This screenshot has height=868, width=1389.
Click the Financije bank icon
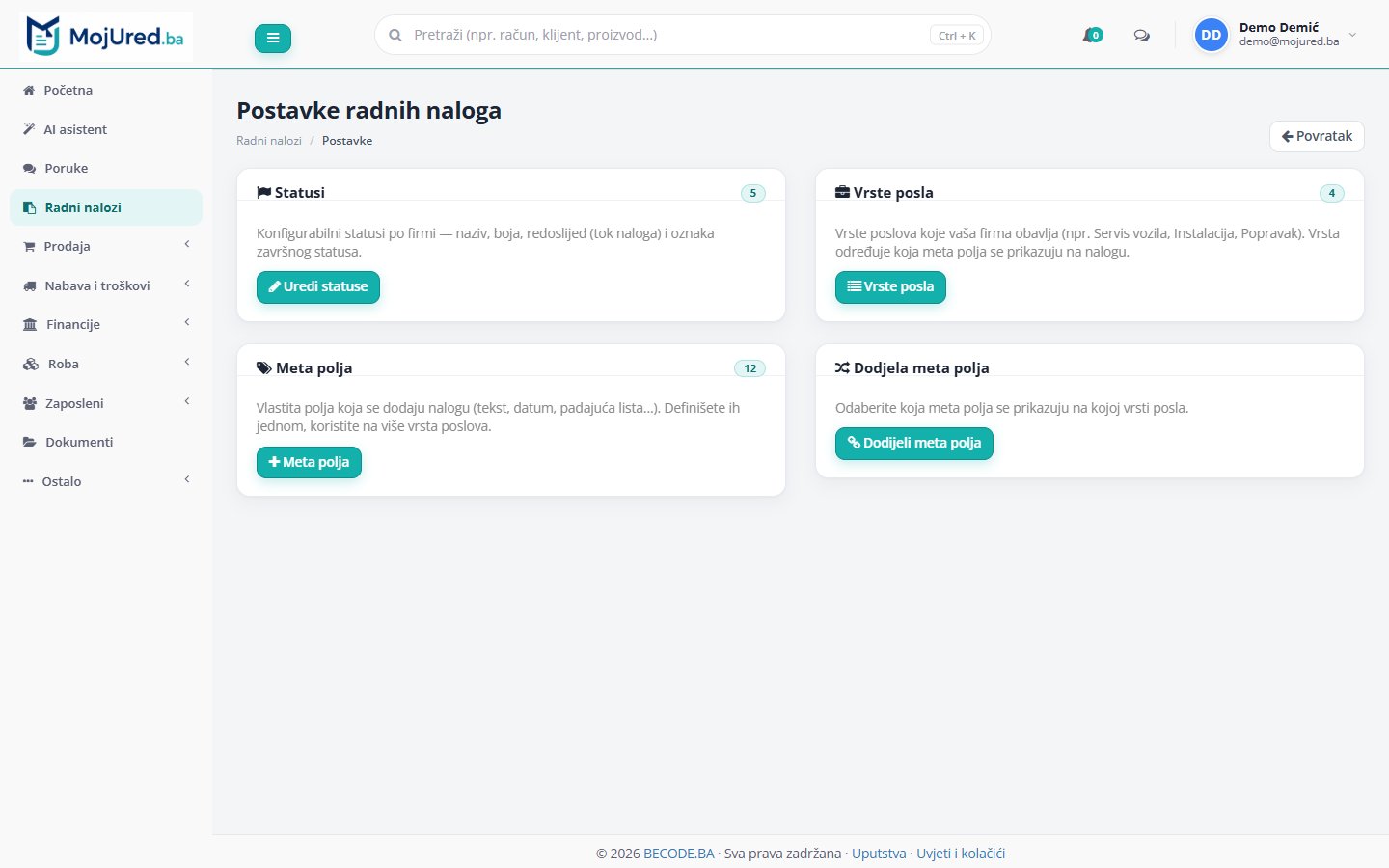30,324
